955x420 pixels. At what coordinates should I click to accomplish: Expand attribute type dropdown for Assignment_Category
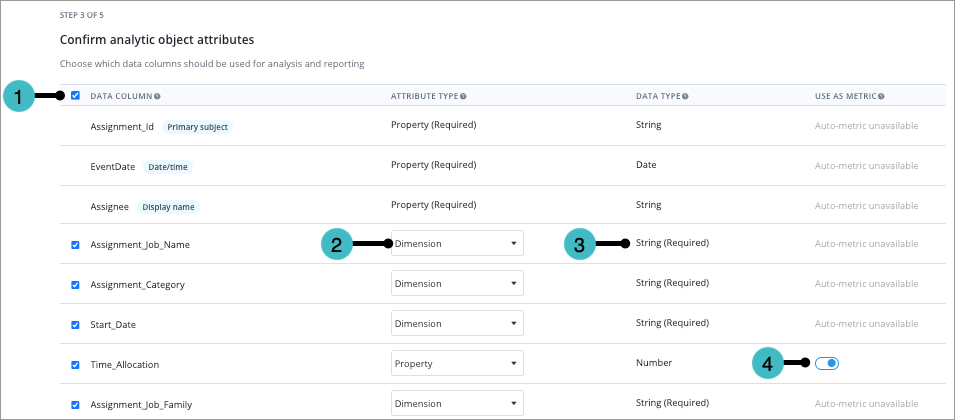[457, 283]
